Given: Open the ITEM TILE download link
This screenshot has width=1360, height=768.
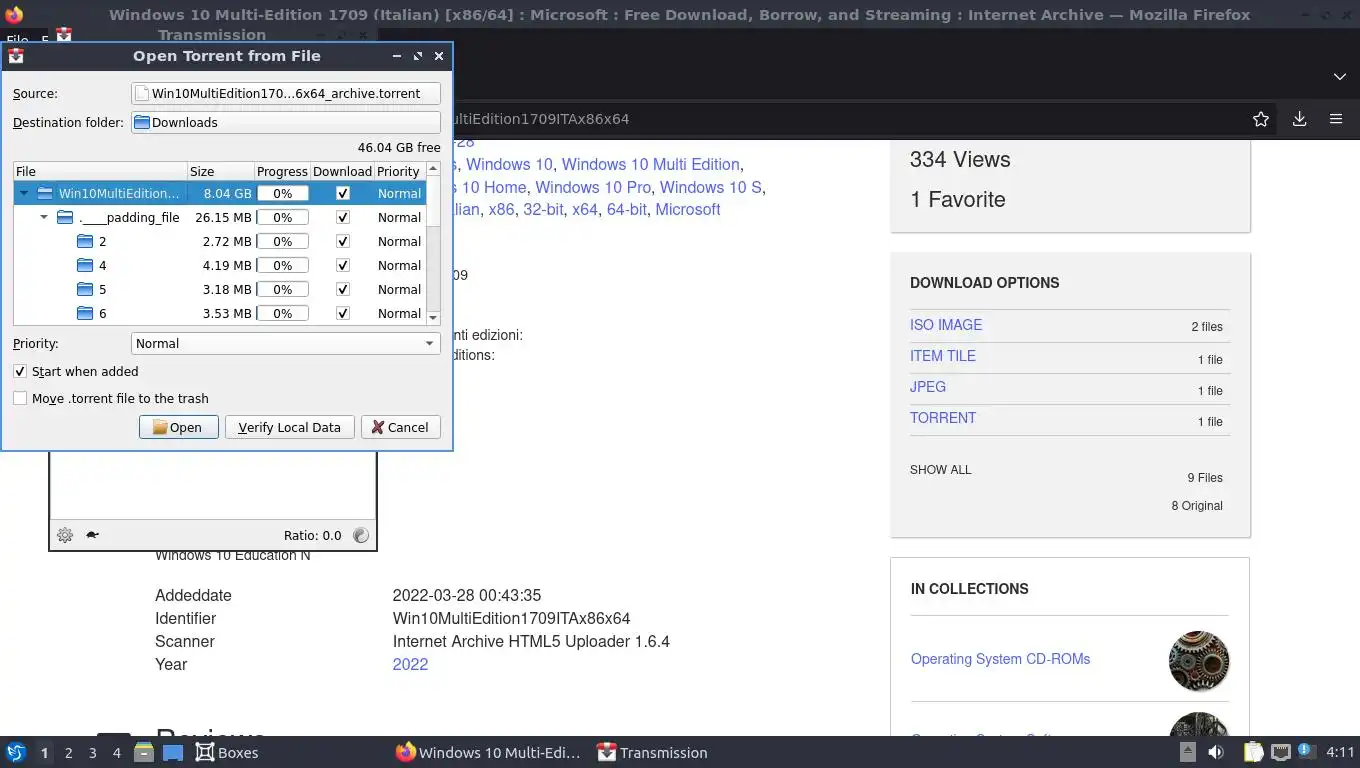Looking at the screenshot, I should click(x=943, y=356).
